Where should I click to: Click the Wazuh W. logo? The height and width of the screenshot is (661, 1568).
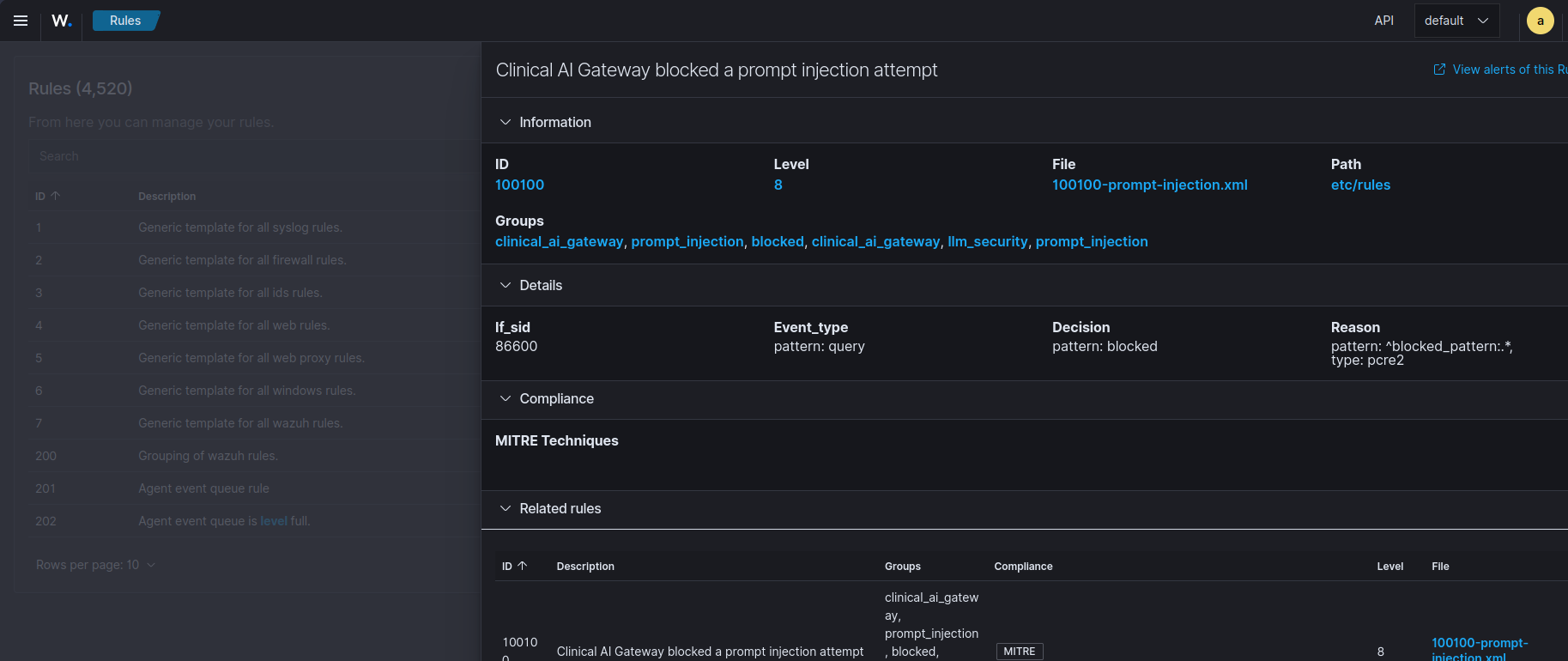[x=62, y=21]
